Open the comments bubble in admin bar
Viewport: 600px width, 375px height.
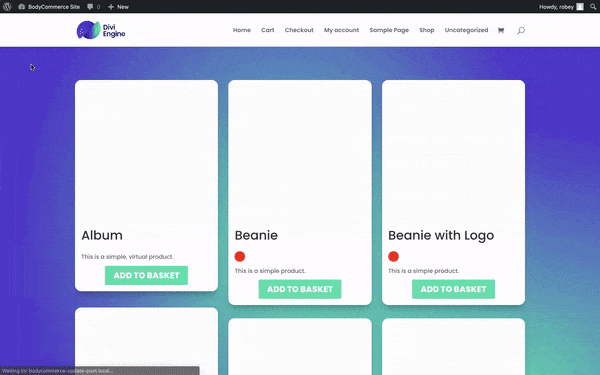pos(93,7)
